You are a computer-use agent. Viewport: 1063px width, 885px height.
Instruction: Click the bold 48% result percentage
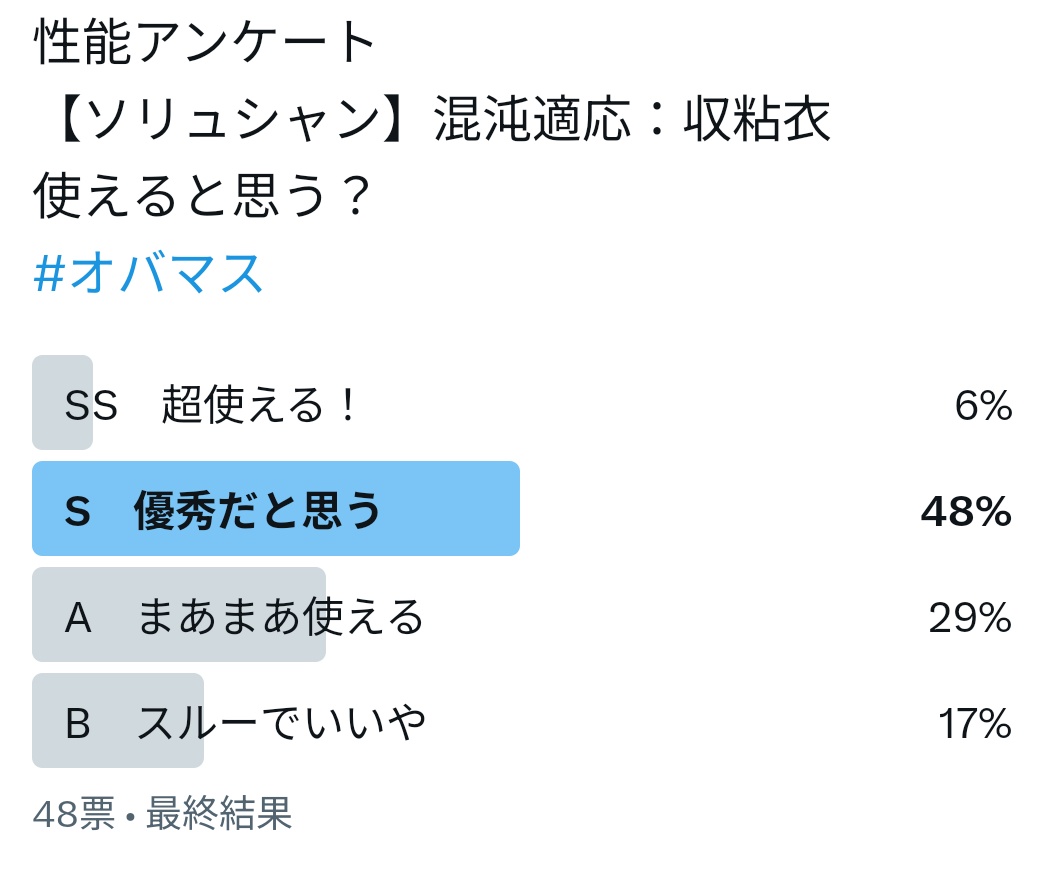point(965,512)
